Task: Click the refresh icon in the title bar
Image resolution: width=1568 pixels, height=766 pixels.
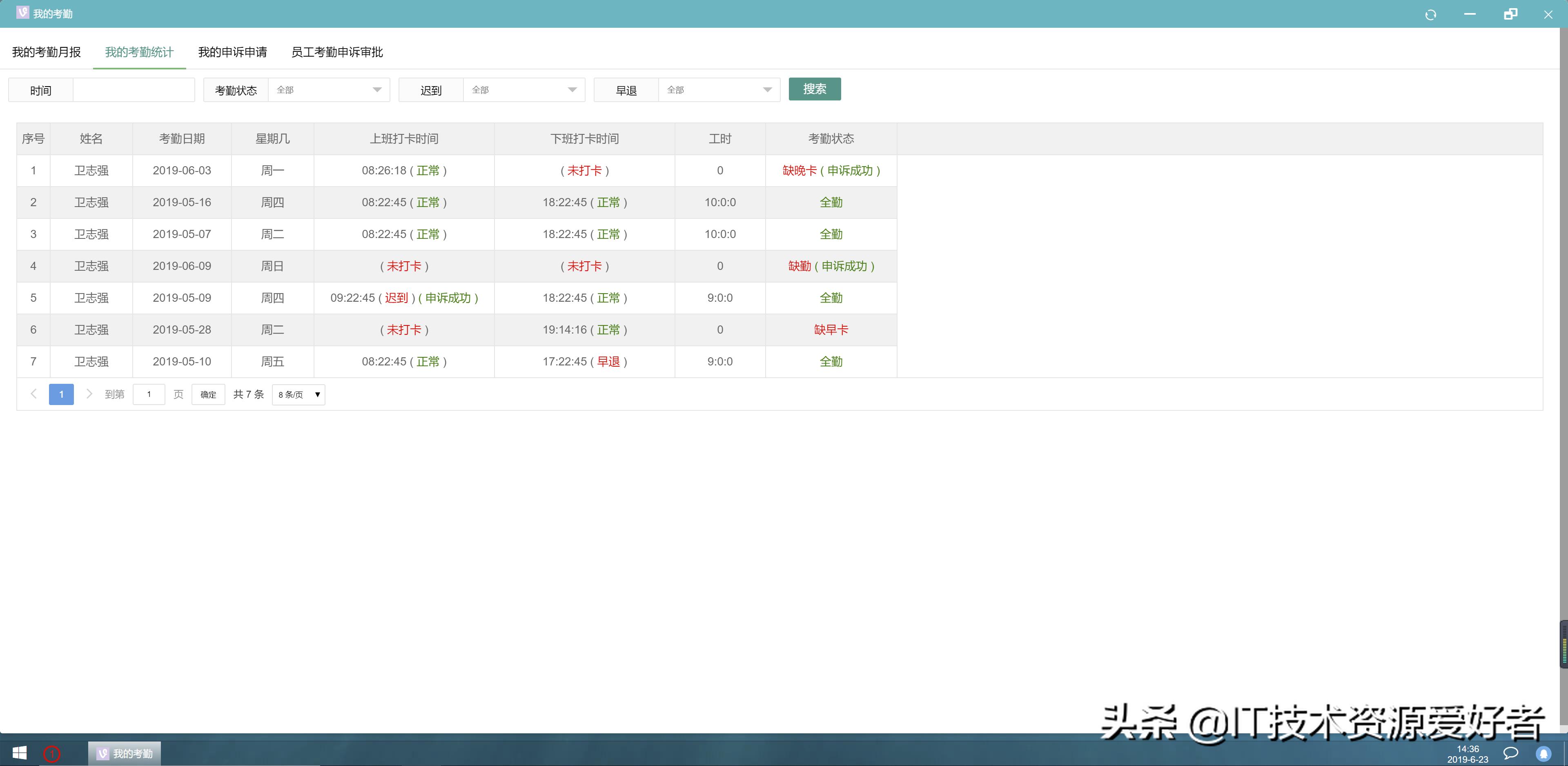Action: click(1432, 13)
